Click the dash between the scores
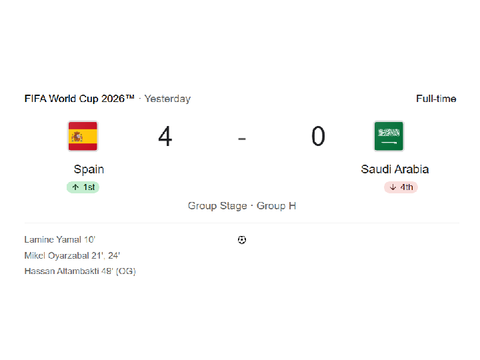The image size is (480, 360). click(242, 138)
